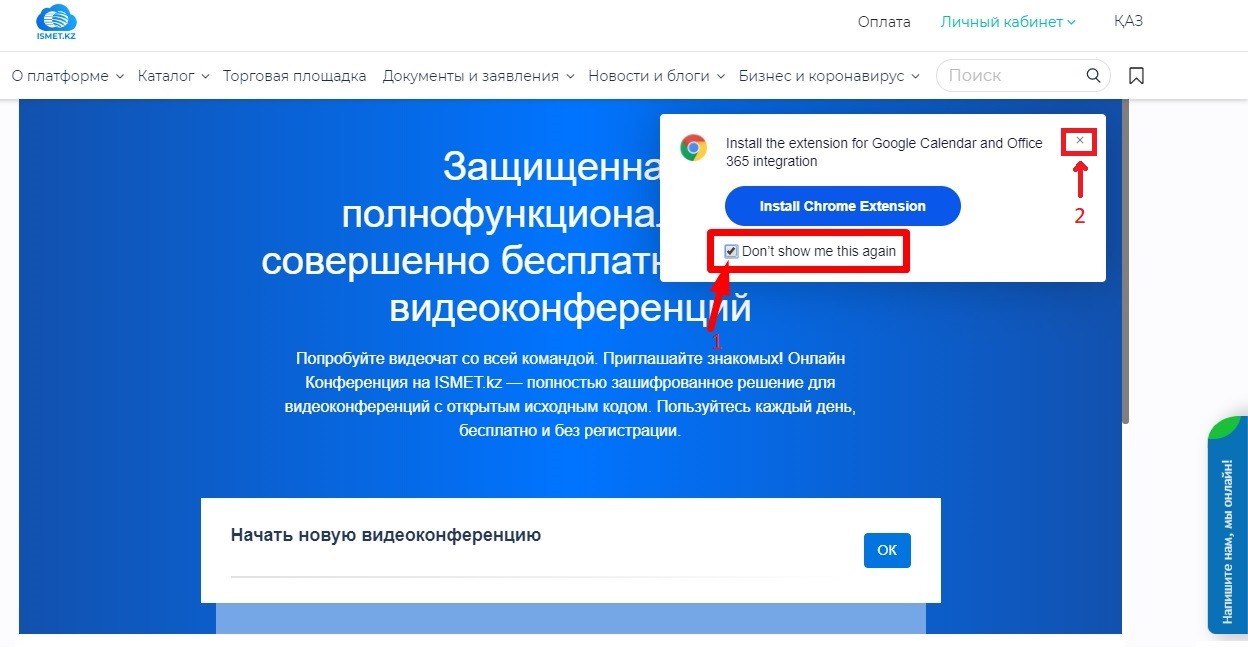This screenshot has width=1248, height=660.
Task: Open bookmarks via the bookmark icon
Action: [1136, 76]
